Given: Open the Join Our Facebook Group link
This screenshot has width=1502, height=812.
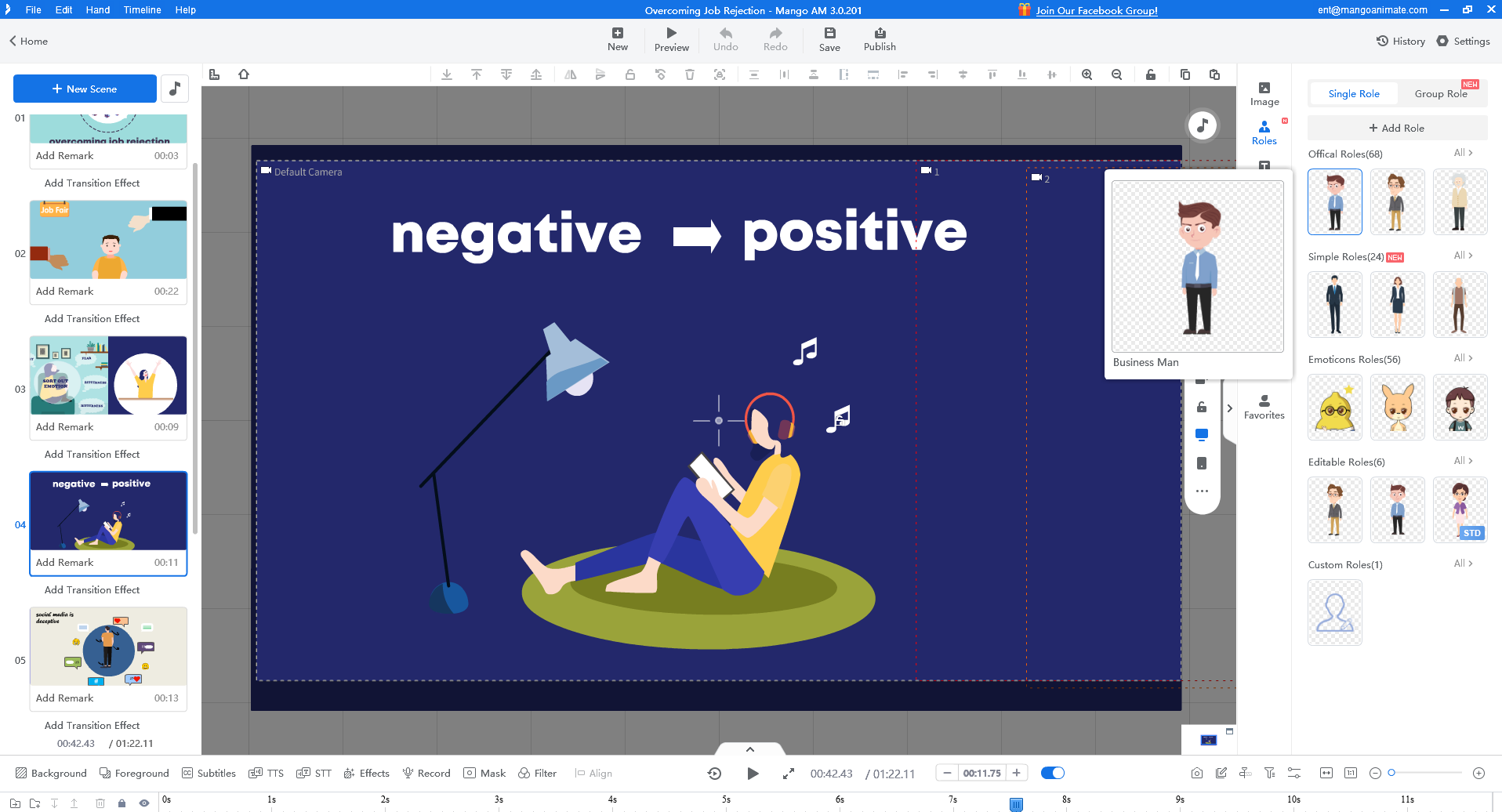Looking at the screenshot, I should 1096,10.
